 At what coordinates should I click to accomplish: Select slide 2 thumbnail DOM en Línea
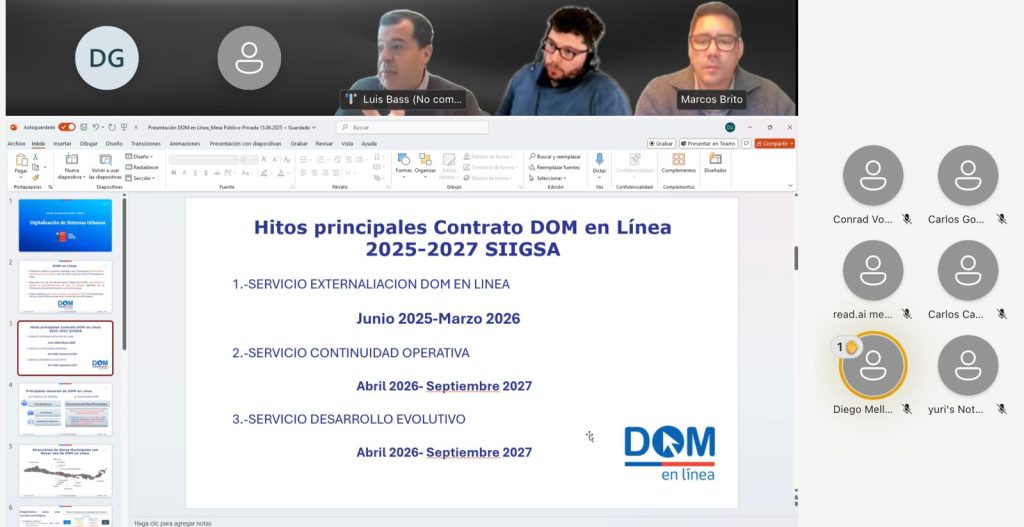pyautogui.click(x=65, y=287)
